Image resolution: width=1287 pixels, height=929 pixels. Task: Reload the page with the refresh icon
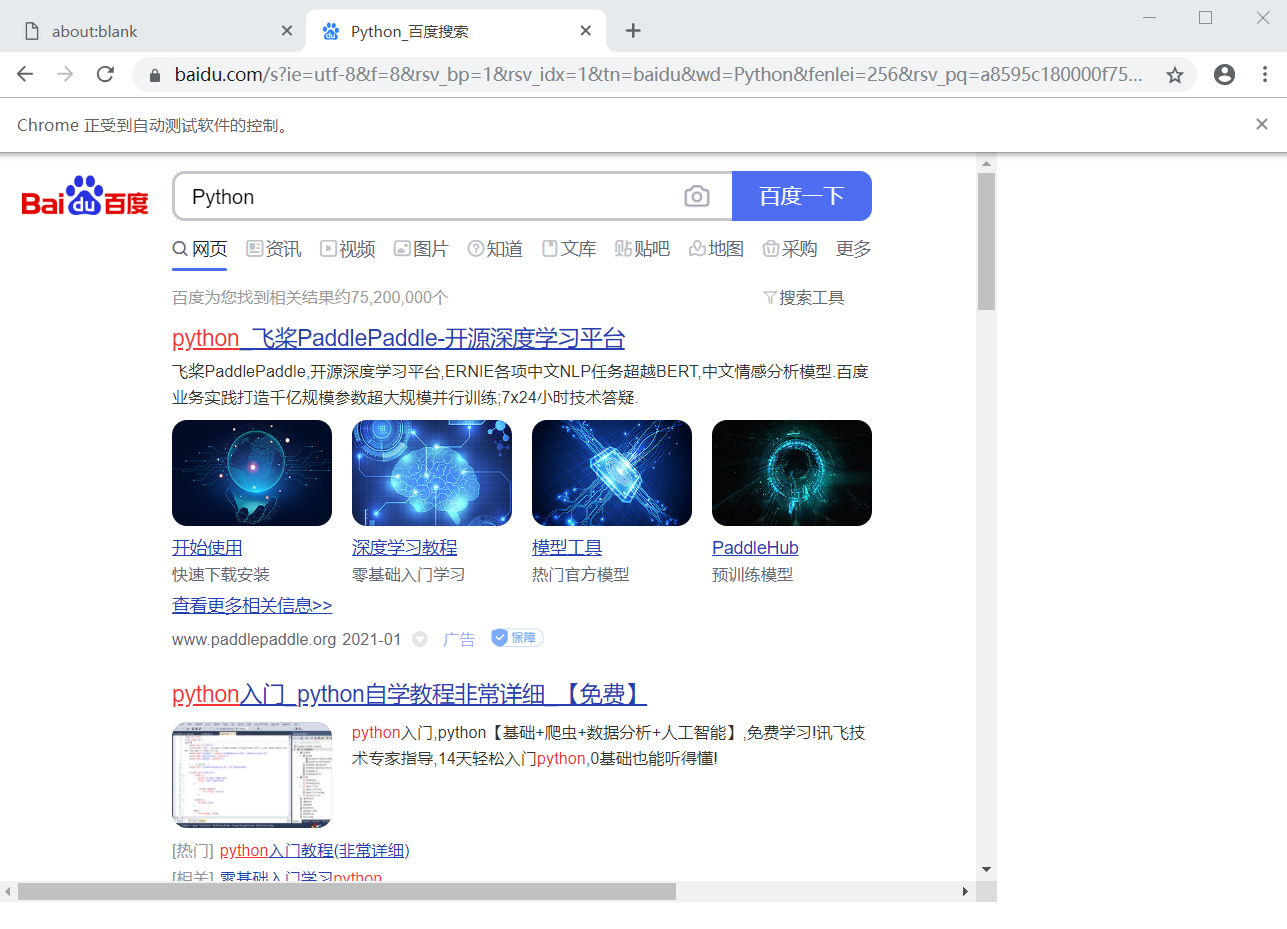[105, 74]
